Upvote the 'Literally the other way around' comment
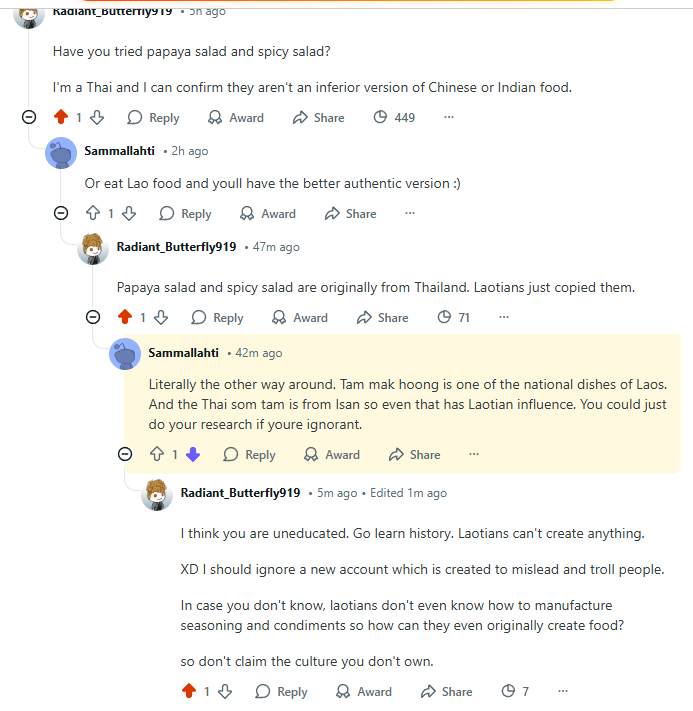The width and height of the screenshot is (693, 711). [156, 455]
